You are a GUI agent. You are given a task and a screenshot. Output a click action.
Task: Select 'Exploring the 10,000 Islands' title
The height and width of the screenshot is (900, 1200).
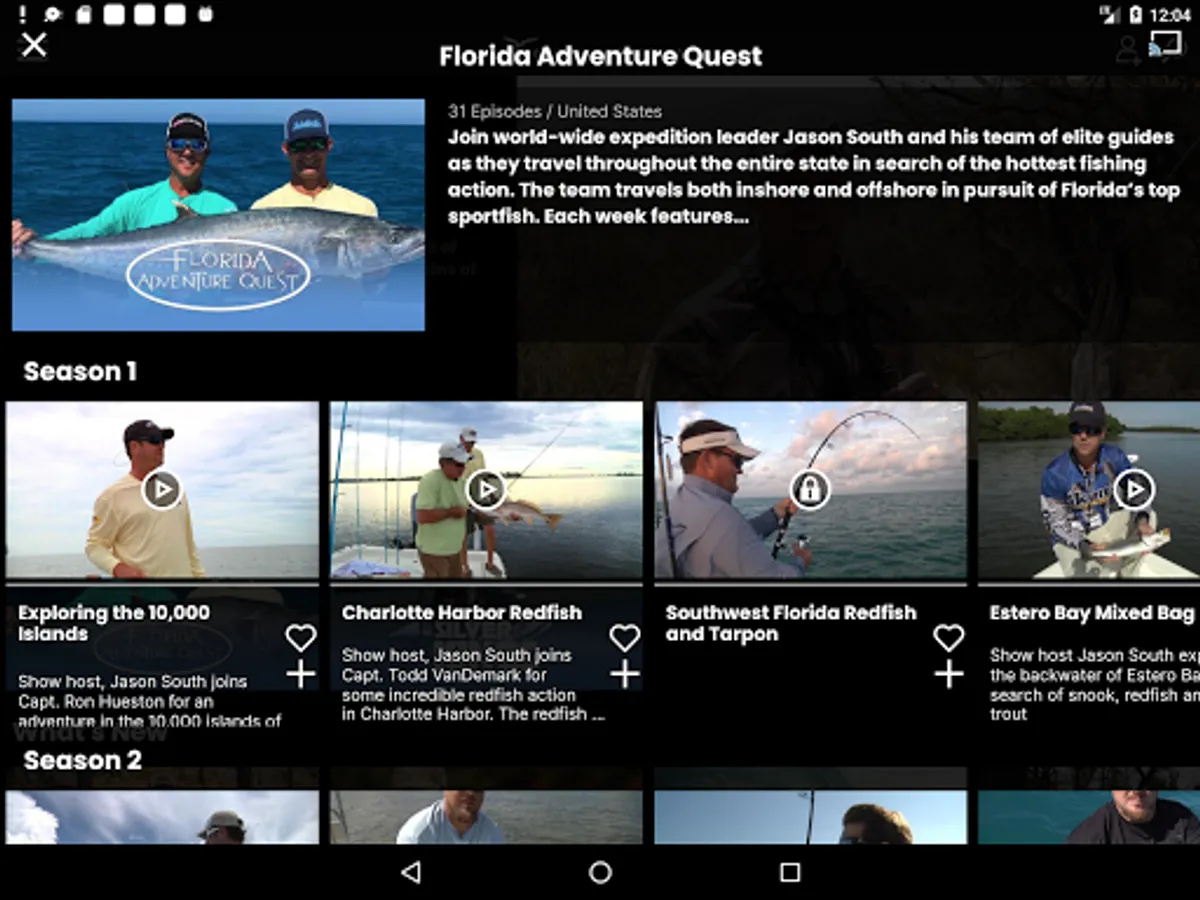pyautogui.click(x=114, y=623)
